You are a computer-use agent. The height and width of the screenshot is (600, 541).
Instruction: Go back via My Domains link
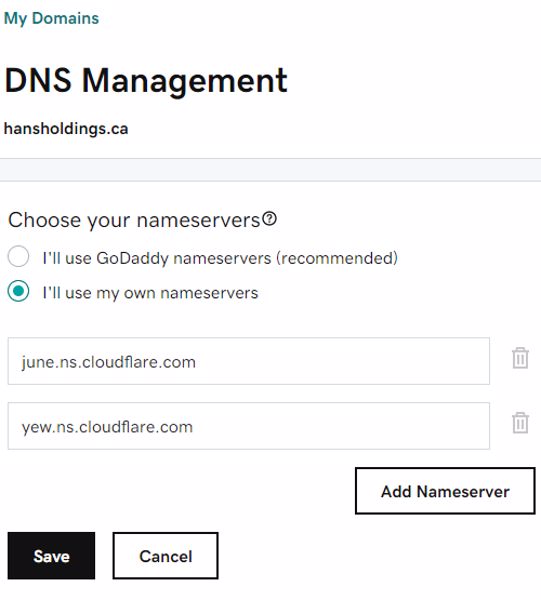click(x=51, y=18)
